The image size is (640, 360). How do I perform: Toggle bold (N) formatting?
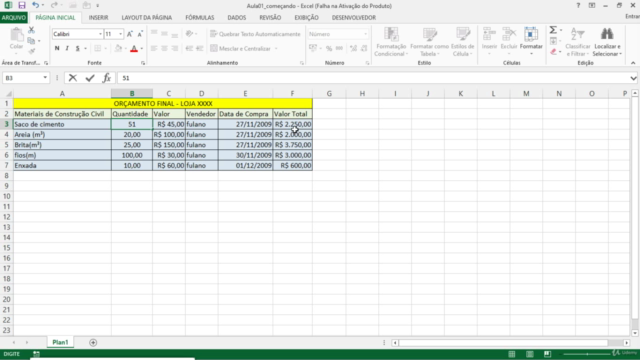(x=57, y=48)
